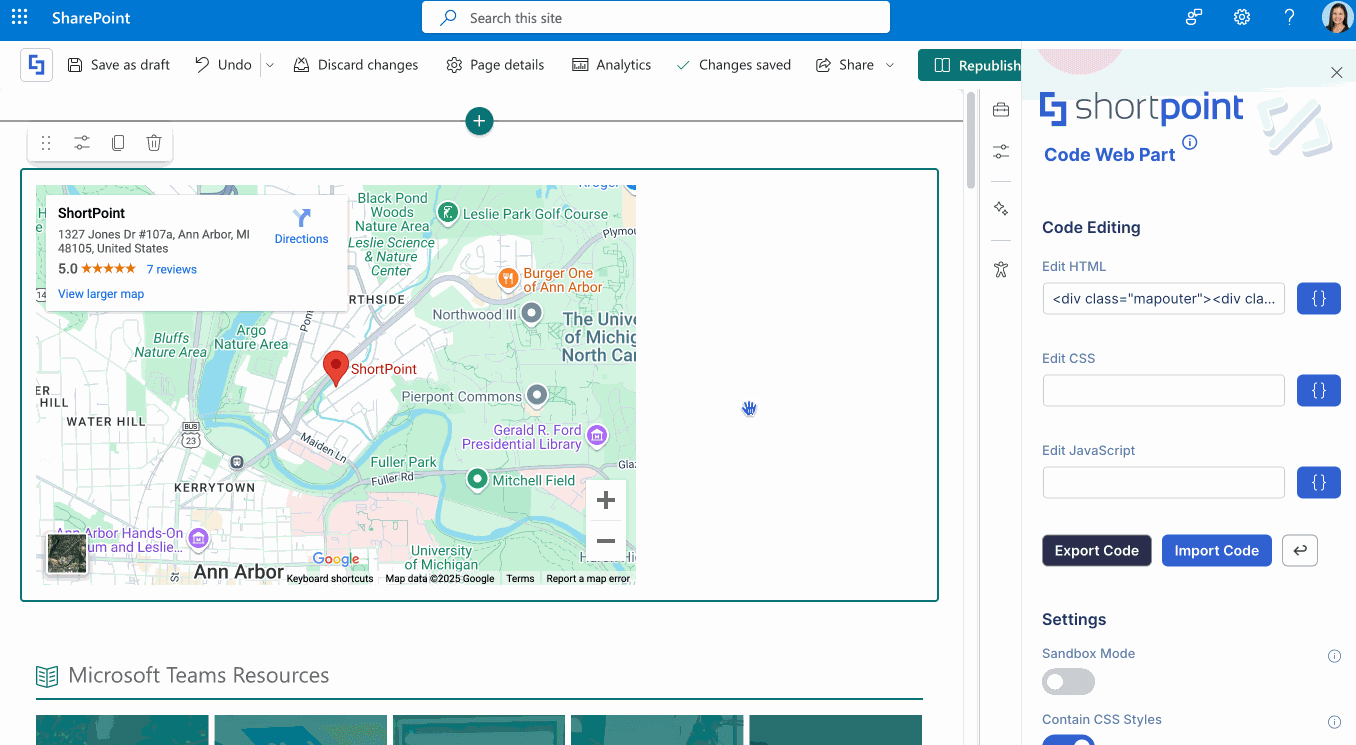The image size is (1356, 745).
Task: Click the Edit JavaScript input field
Action: click(1163, 483)
